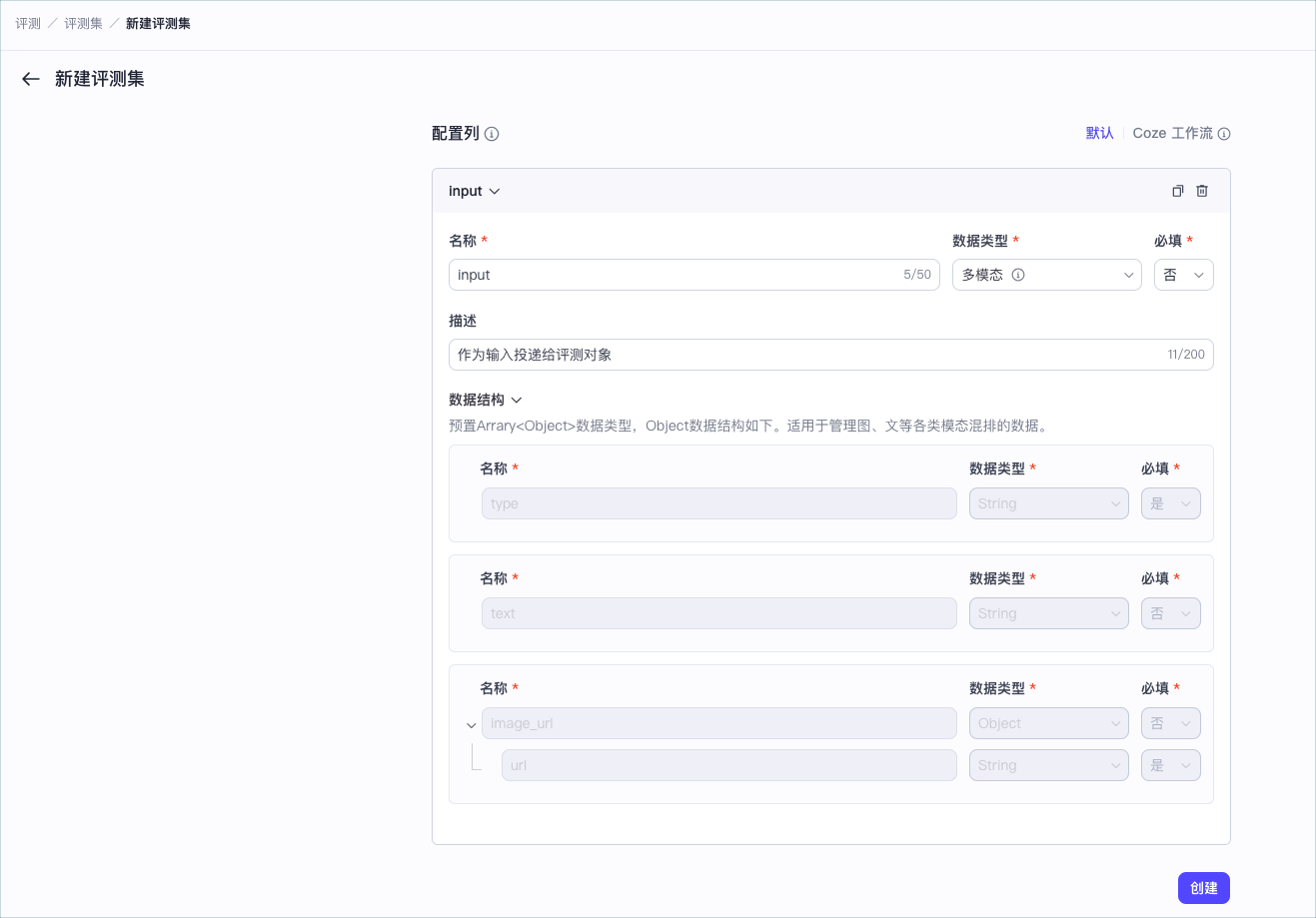Open Object data type dropdown for image_url
The image size is (1316, 918).
coord(1049,723)
